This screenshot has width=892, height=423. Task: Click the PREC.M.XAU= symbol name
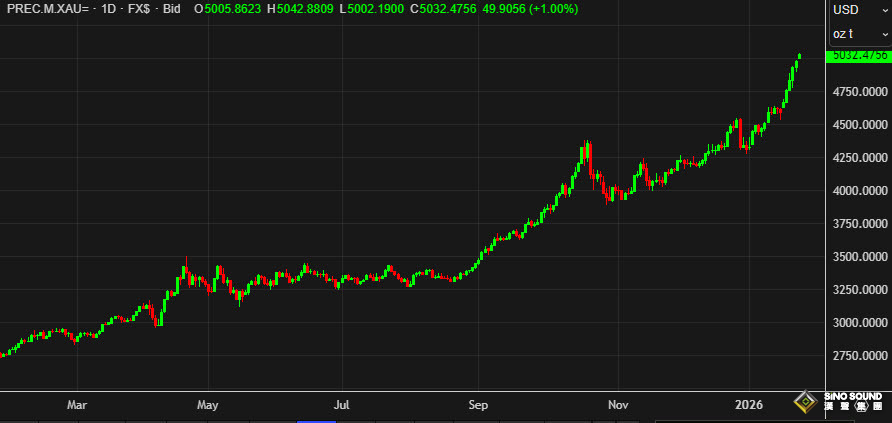coord(48,9)
